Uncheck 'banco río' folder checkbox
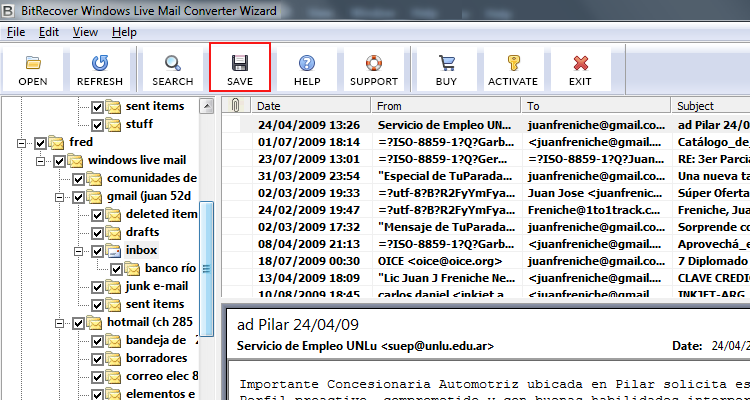This screenshot has width=750, height=400. click(116, 269)
